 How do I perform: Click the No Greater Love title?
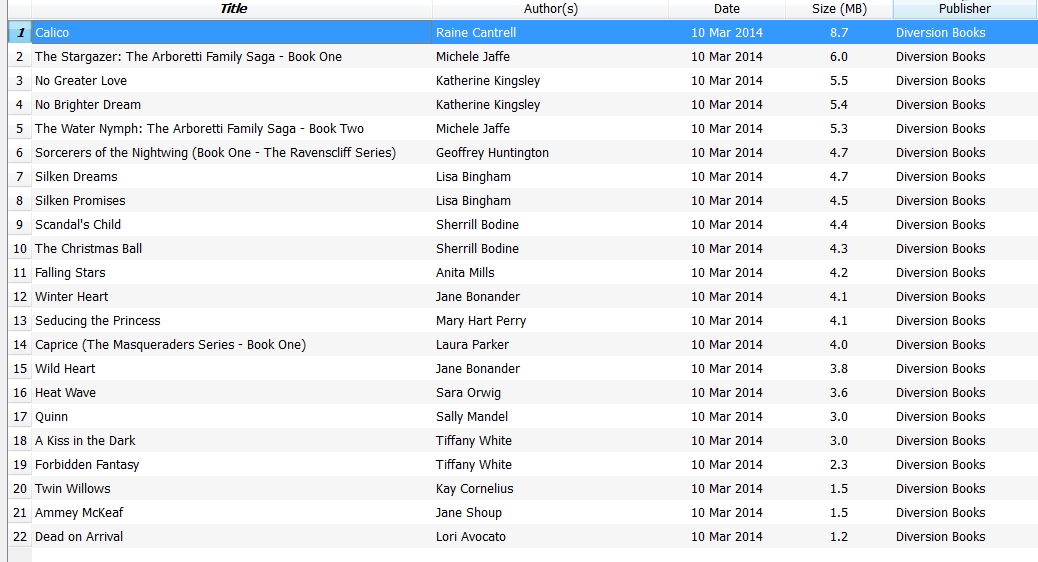(x=81, y=81)
